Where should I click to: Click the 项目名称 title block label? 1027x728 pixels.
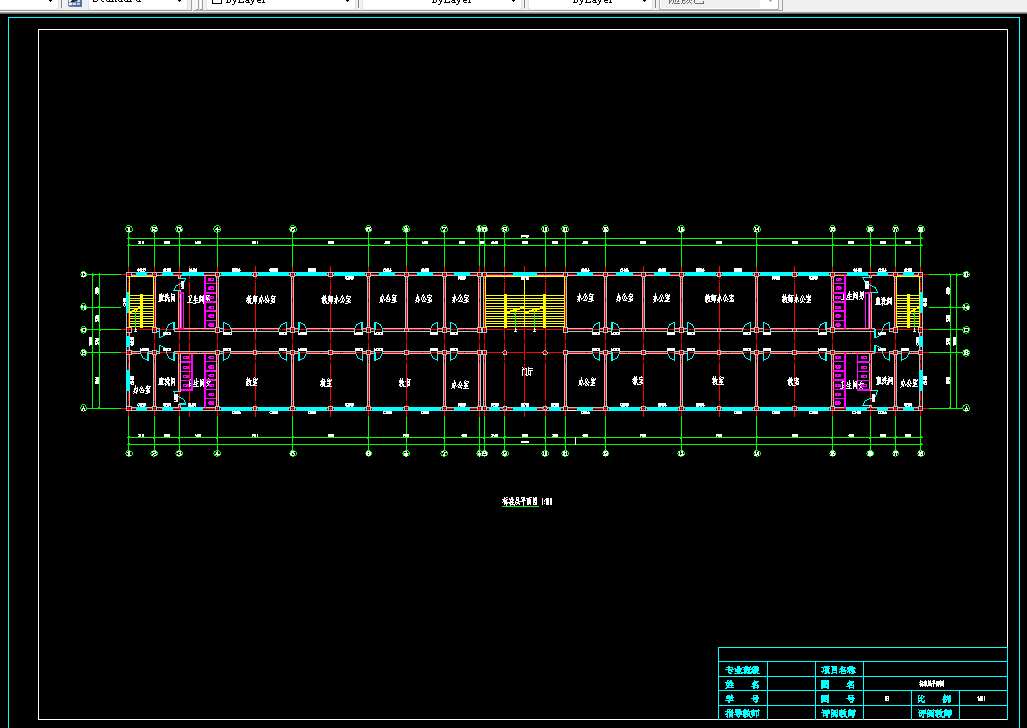[838, 670]
